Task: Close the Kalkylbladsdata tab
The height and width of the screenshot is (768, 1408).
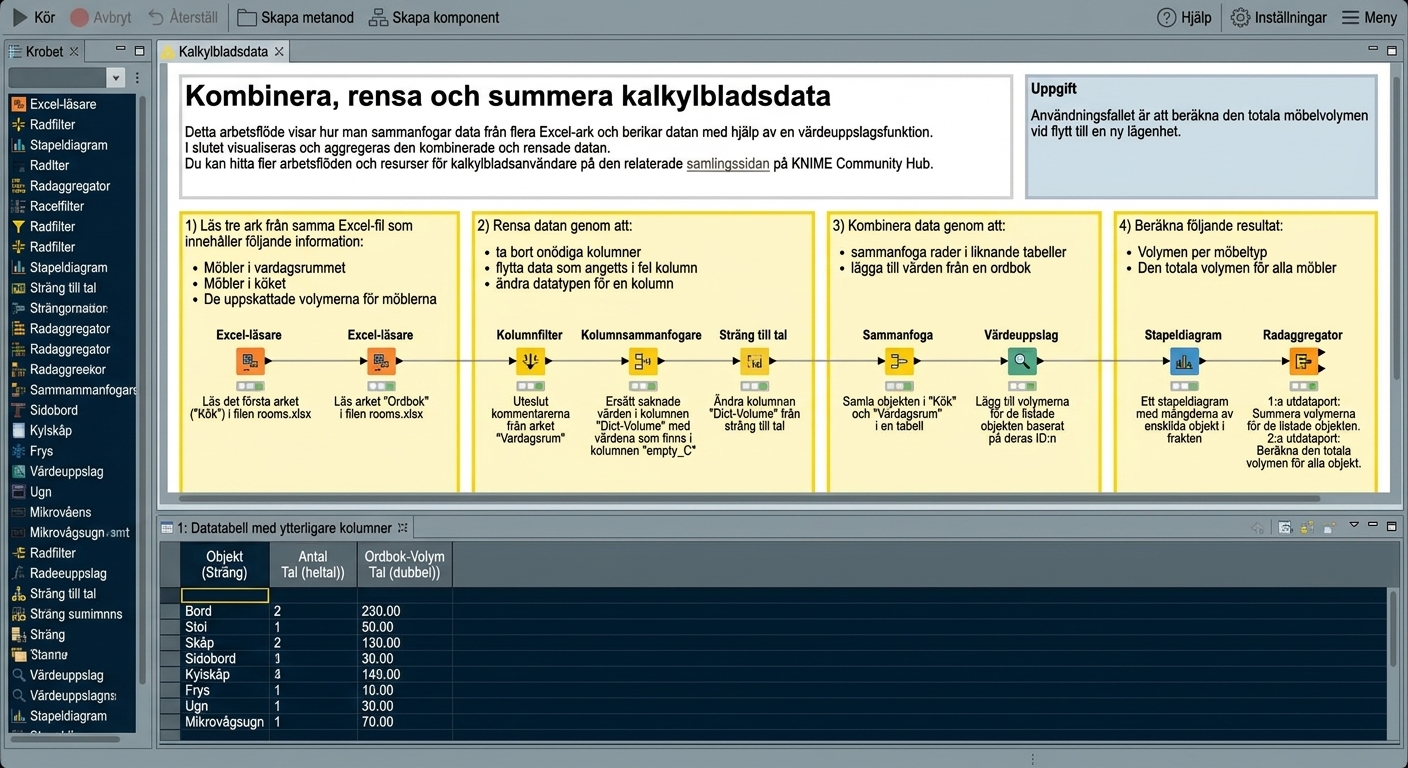Action: [x=279, y=51]
